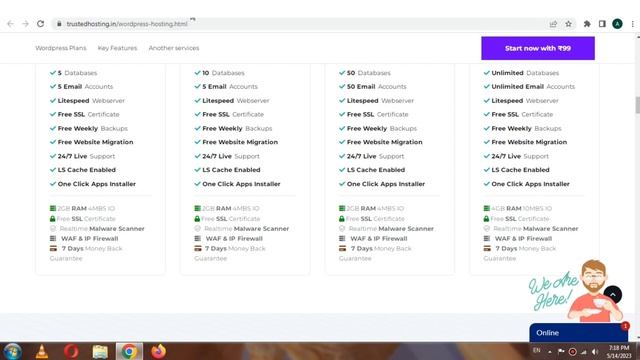The width and height of the screenshot is (640, 360).
Task: Open file explorer from taskbar
Action: pos(100,351)
